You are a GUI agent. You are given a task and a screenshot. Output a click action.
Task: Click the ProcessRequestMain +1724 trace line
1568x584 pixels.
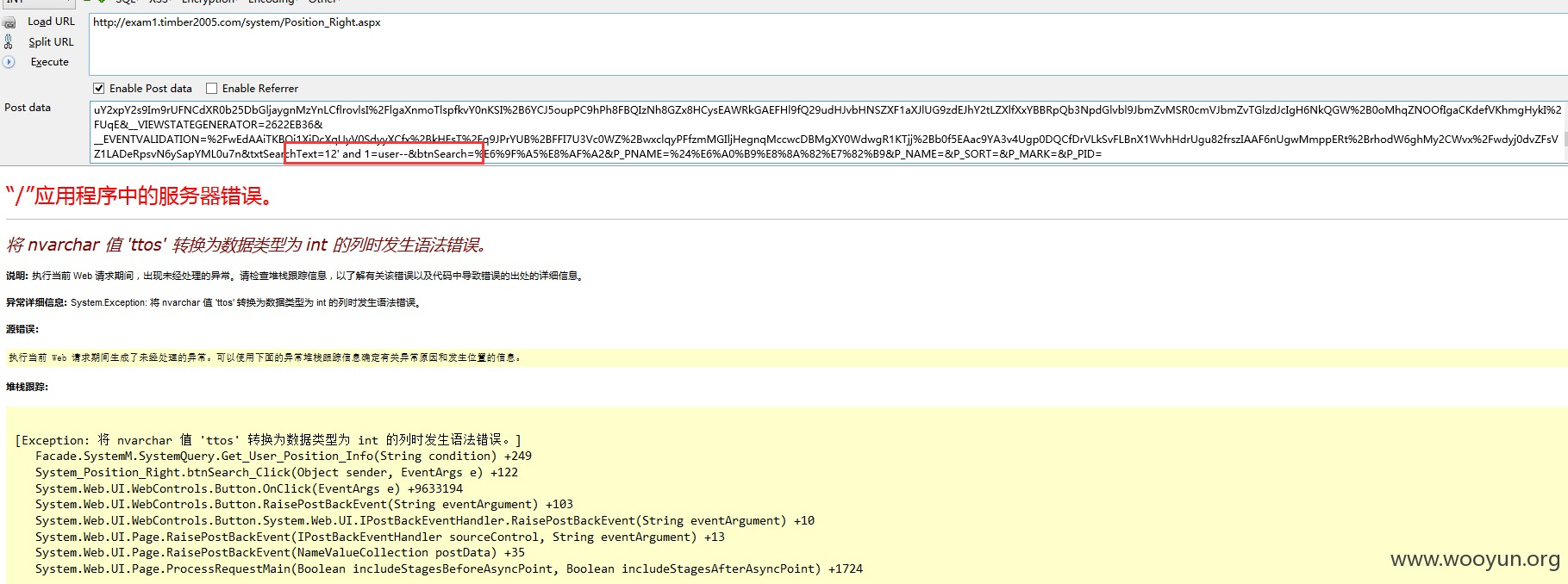point(449,568)
